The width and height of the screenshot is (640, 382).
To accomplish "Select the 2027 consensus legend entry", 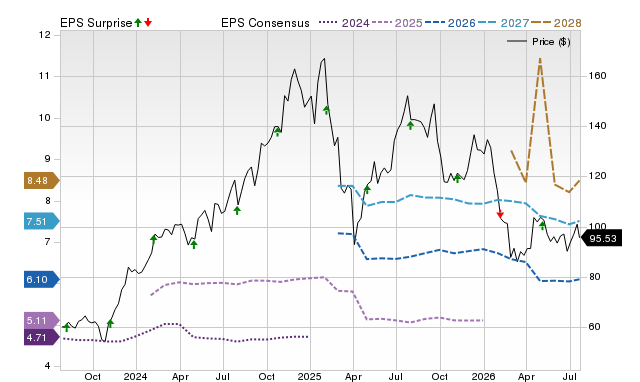I will pos(503,23).
